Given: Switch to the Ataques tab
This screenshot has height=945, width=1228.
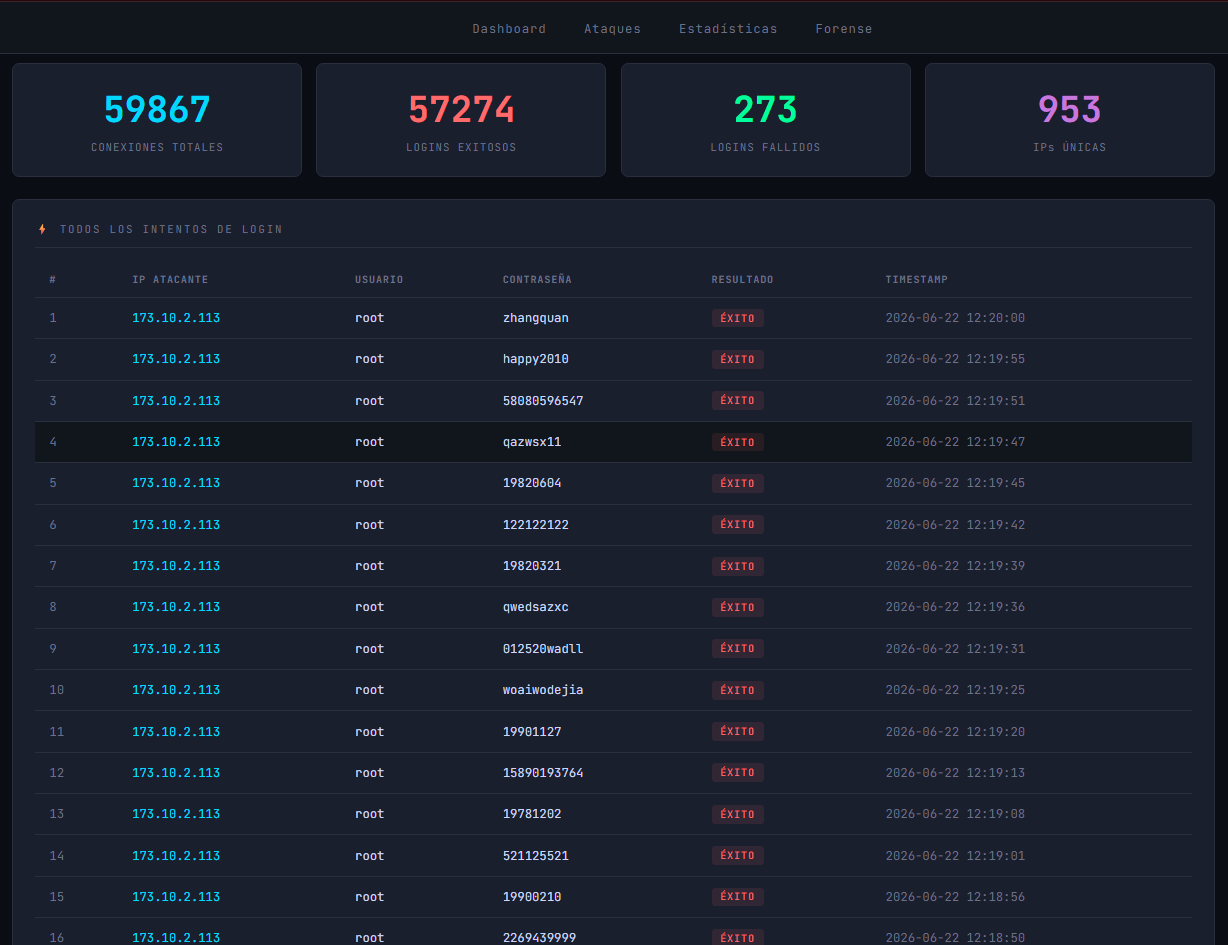Looking at the screenshot, I should tap(612, 29).
